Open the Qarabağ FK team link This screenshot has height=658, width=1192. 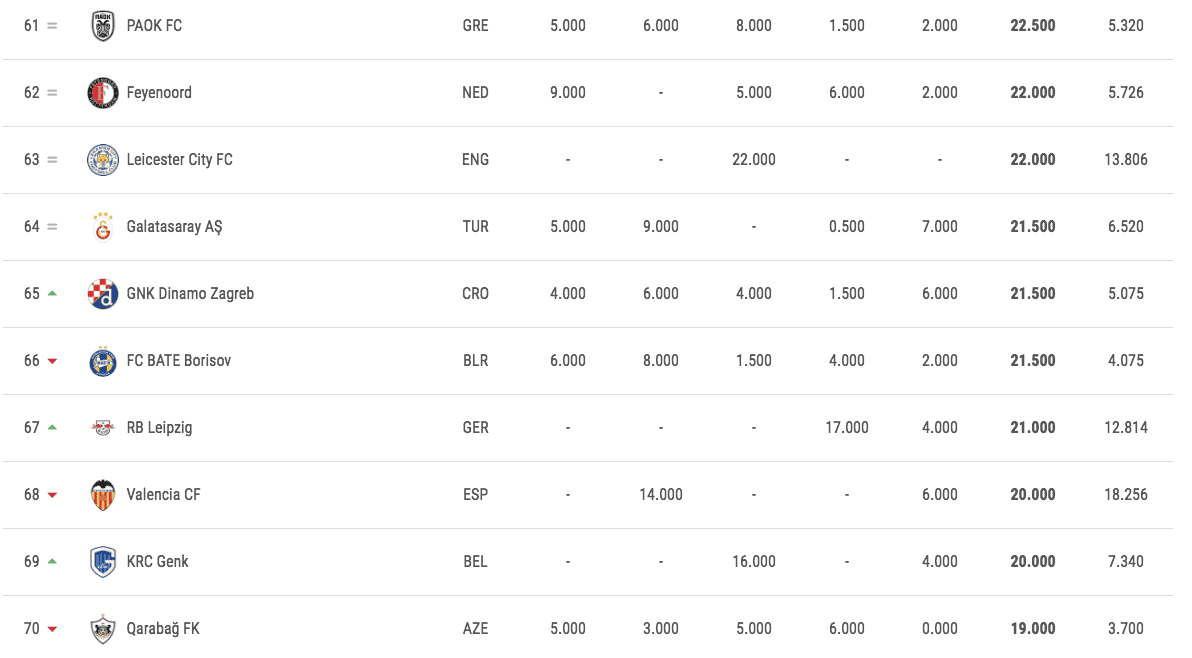click(x=163, y=628)
